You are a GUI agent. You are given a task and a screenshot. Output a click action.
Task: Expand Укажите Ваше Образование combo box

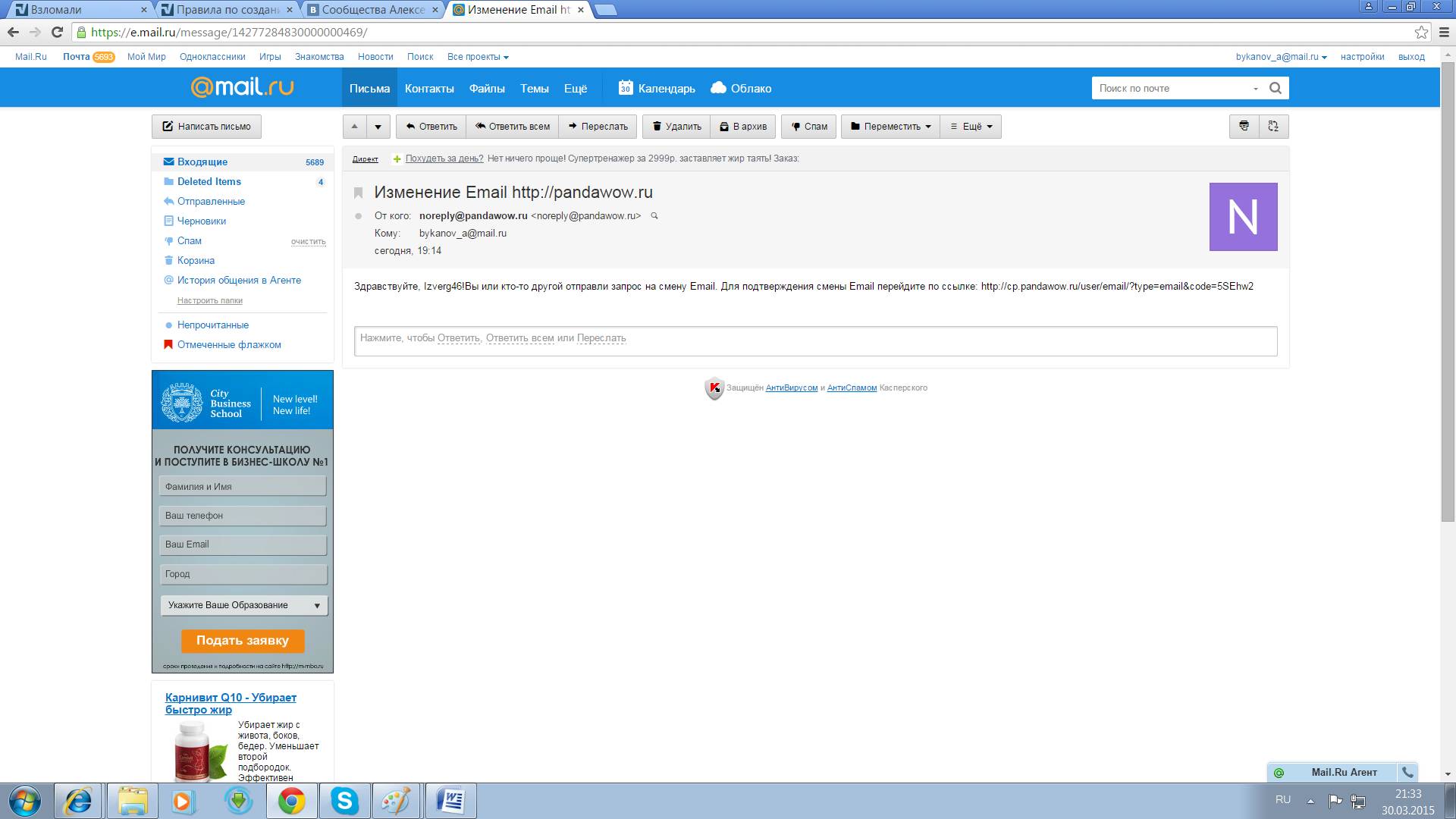pyautogui.click(x=243, y=605)
